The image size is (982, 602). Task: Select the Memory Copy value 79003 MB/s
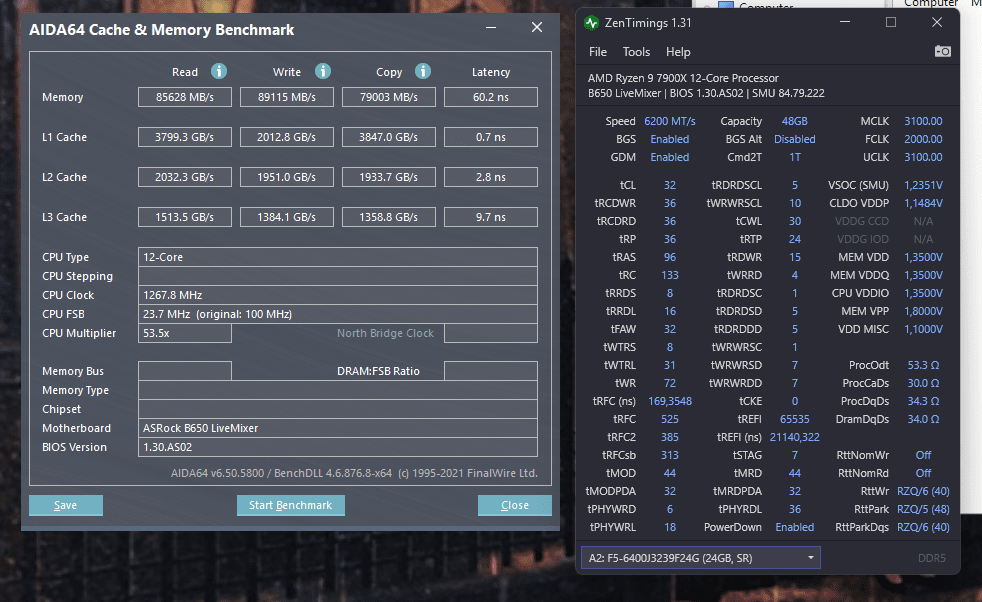click(x=389, y=97)
